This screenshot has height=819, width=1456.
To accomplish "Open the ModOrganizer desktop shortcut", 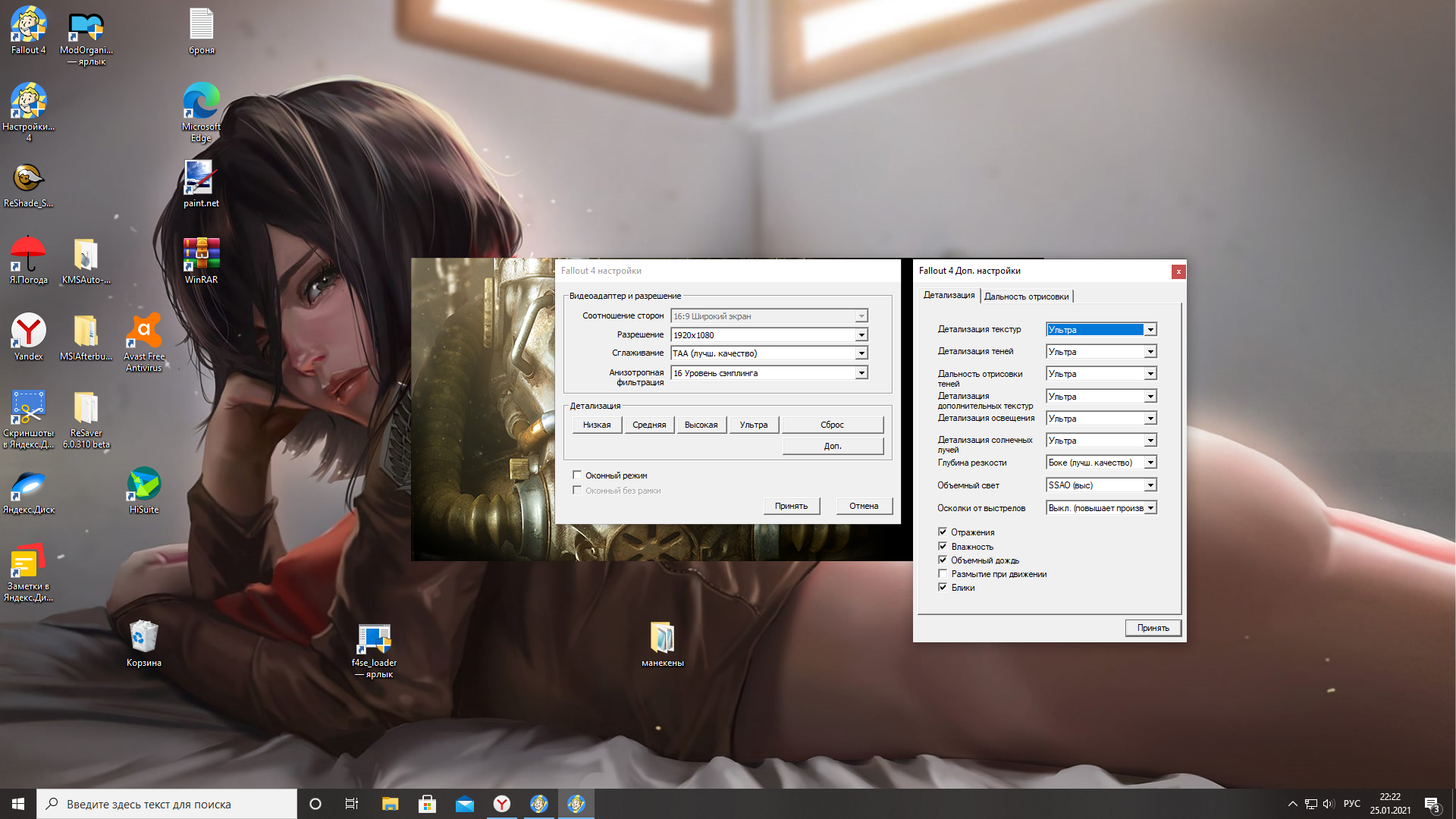I will click(86, 27).
